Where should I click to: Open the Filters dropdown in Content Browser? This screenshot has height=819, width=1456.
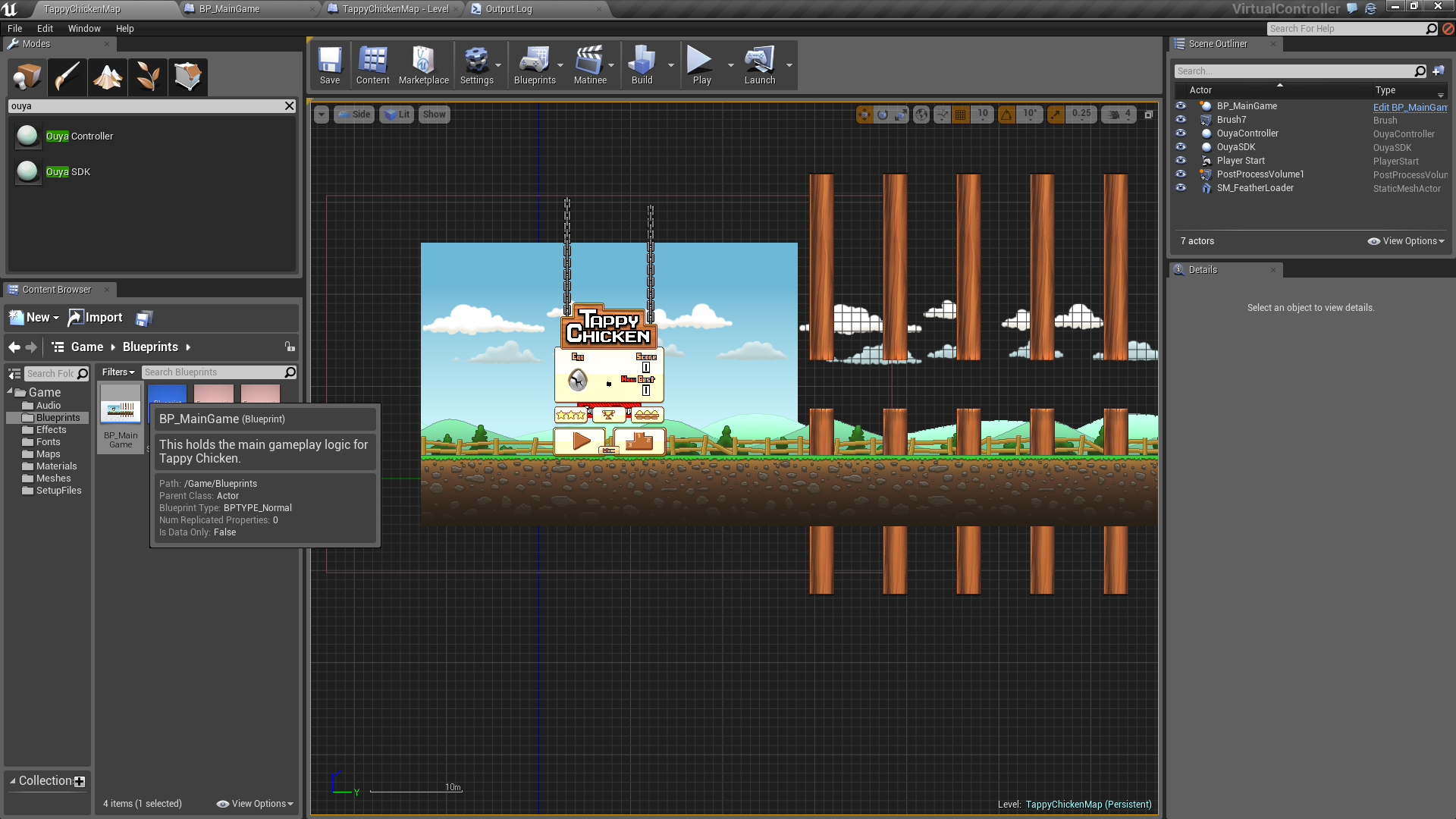click(118, 372)
